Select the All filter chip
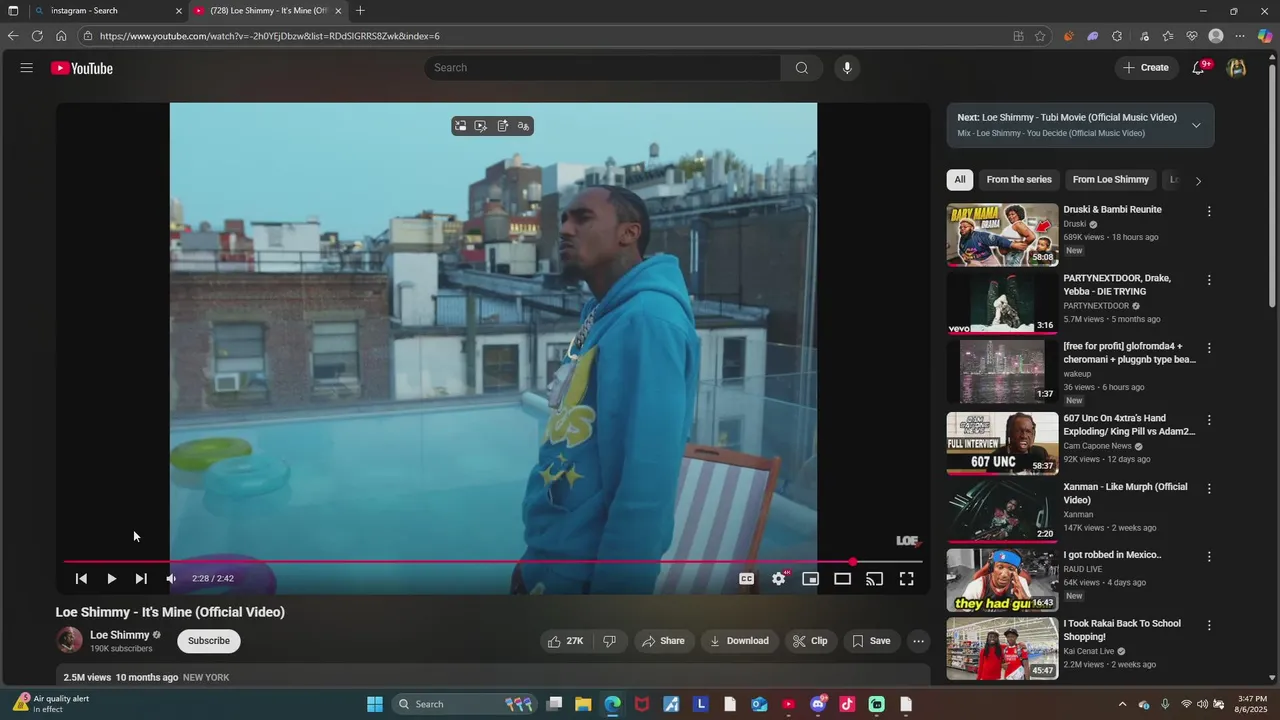The width and height of the screenshot is (1280, 720). tap(960, 180)
